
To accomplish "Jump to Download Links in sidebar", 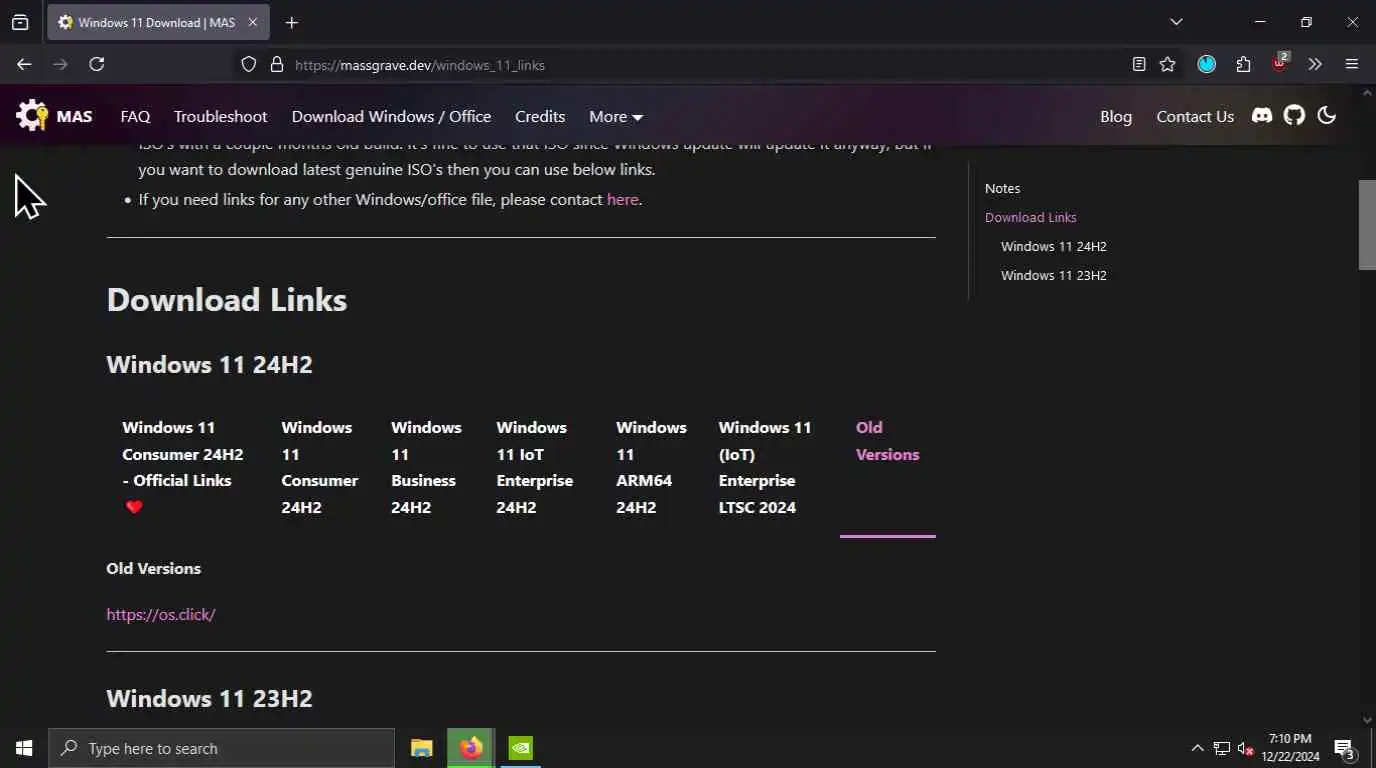I will point(1030,217).
